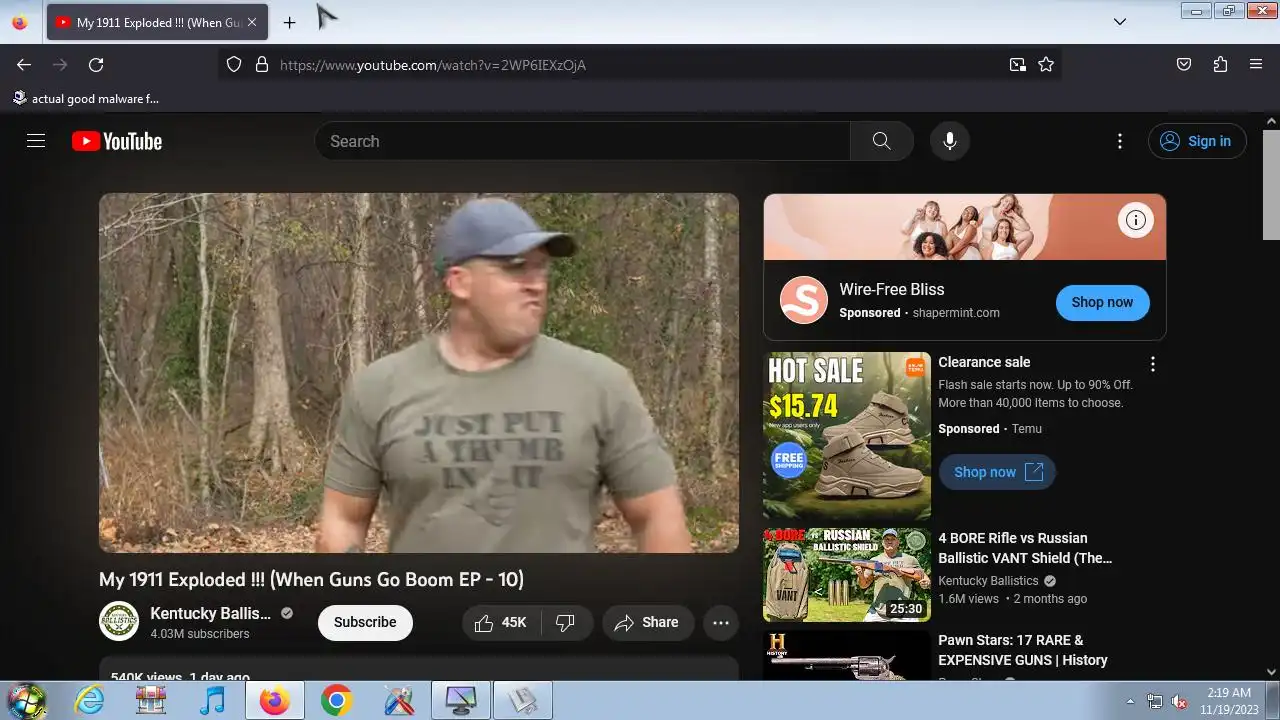
Task: Show hidden system tray icons
Action: click(1131, 701)
